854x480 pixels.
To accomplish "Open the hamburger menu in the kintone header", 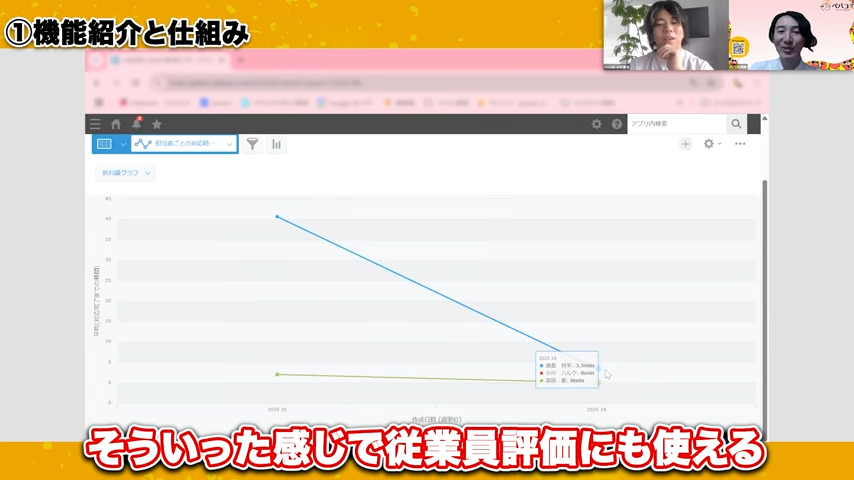I will point(95,124).
